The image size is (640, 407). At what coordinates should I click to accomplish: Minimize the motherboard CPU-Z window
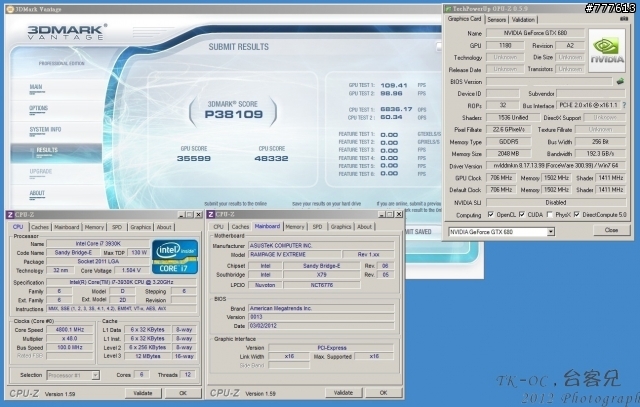pyautogui.click(x=382, y=214)
